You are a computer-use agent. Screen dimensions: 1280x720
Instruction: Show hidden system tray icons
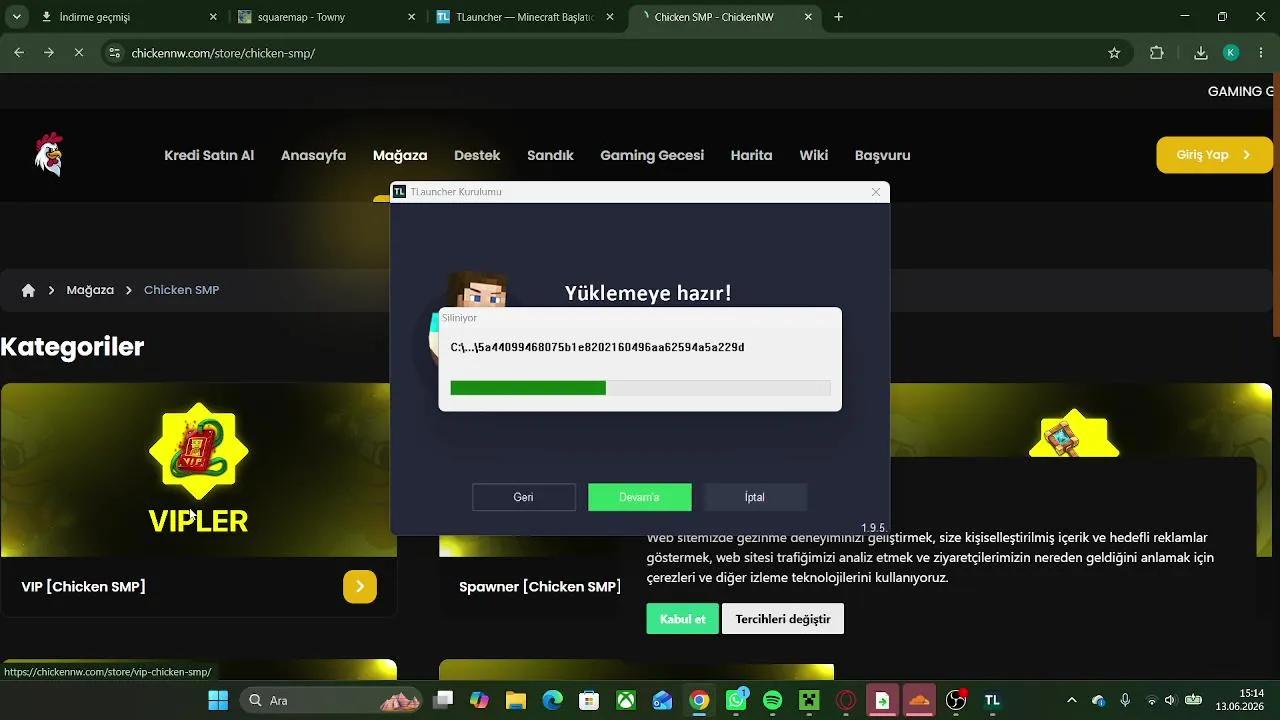pyautogui.click(x=1072, y=700)
